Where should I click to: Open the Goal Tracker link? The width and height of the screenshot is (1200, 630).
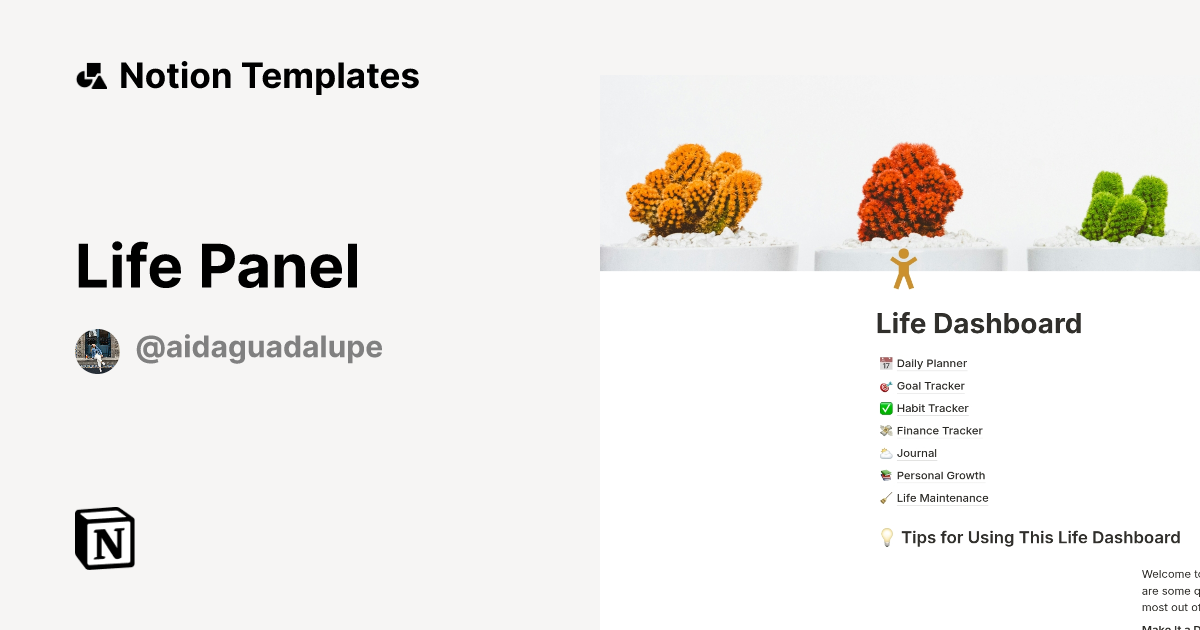[930, 385]
